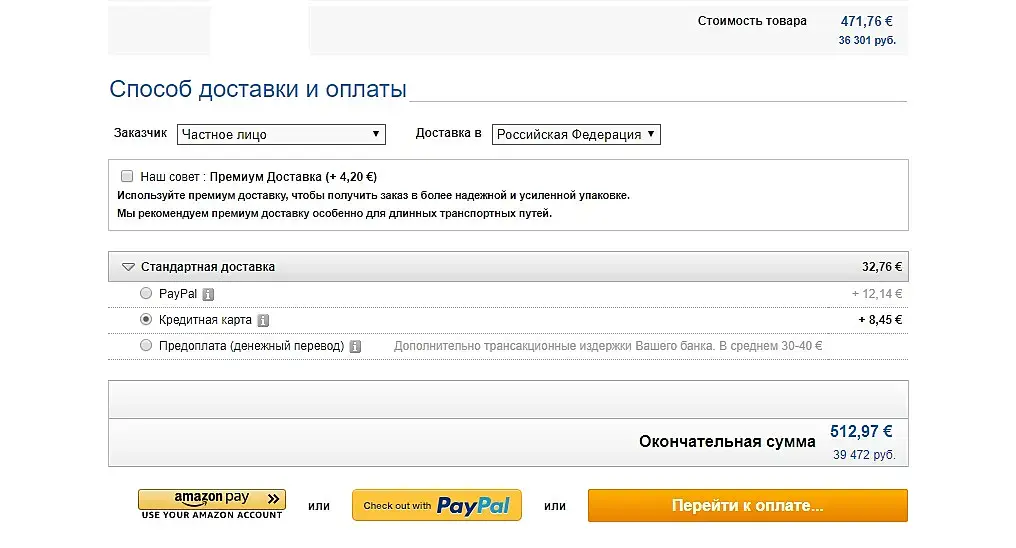Click the Check out with PayPal button
This screenshot has height=548, width=1016.
point(437,506)
